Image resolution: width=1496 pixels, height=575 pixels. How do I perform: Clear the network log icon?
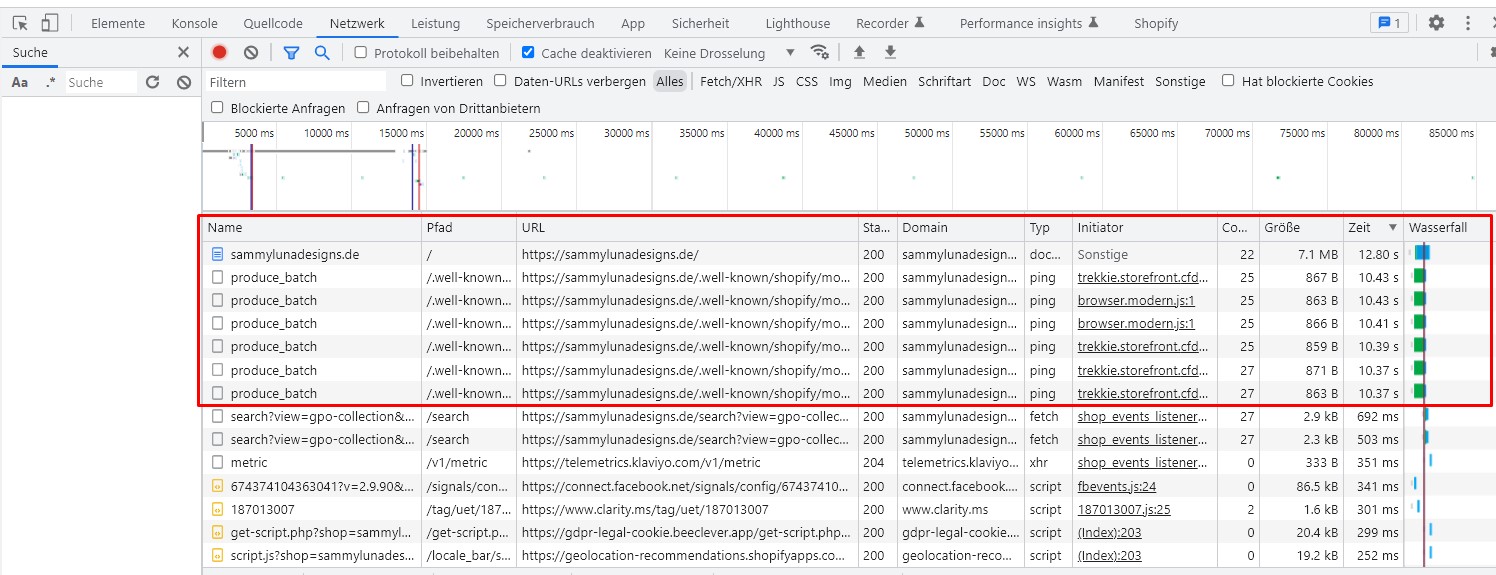251,53
